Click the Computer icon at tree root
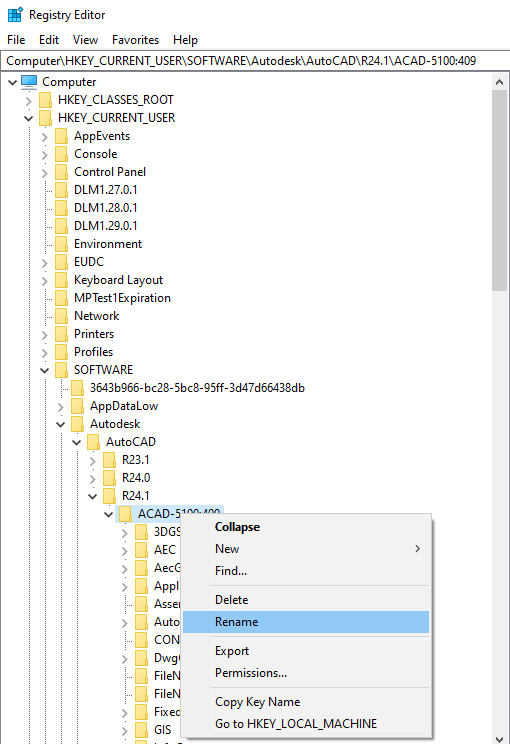Screen dimensions: 510x744 (x=29, y=82)
